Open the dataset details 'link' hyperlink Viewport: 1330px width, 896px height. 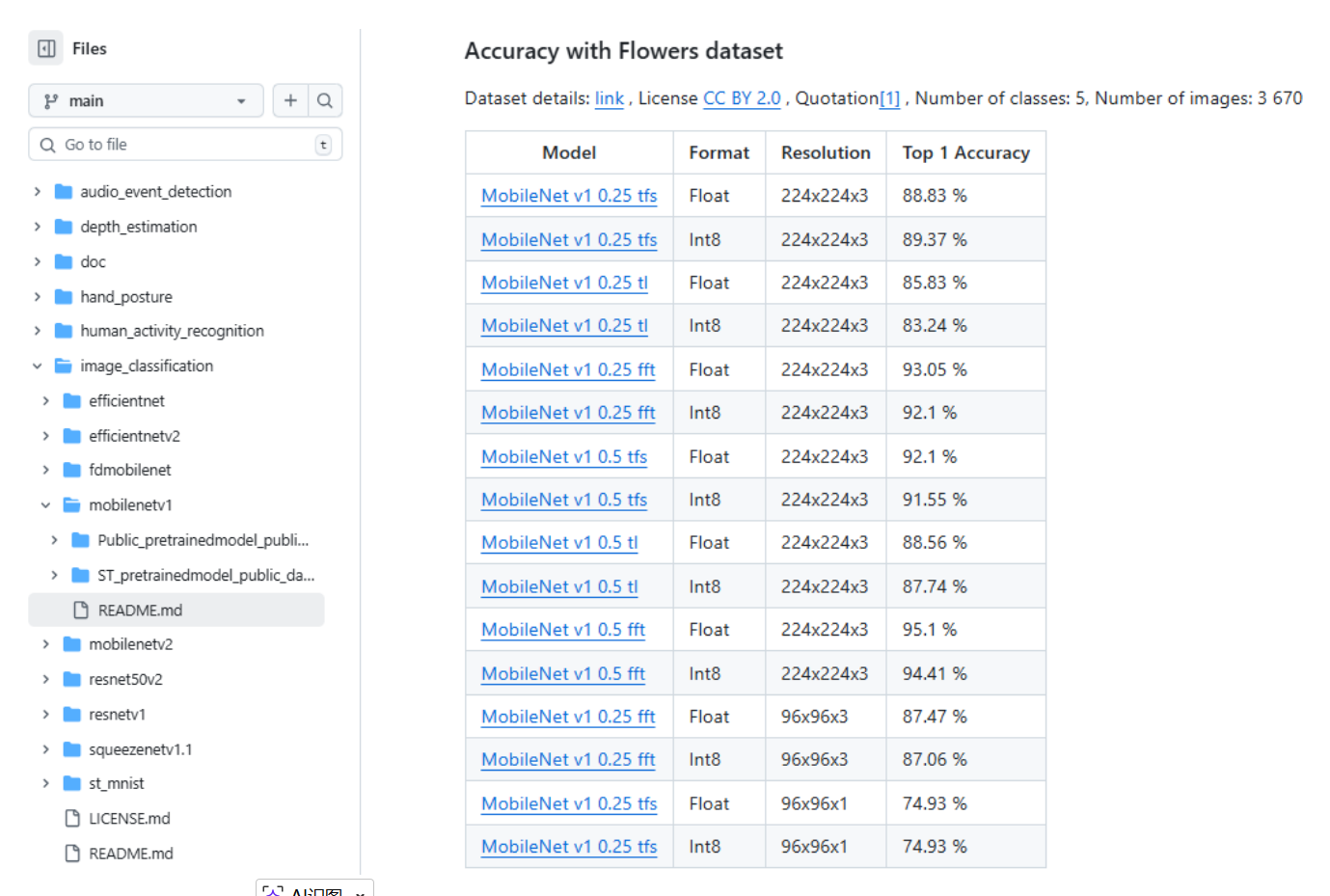tap(609, 98)
